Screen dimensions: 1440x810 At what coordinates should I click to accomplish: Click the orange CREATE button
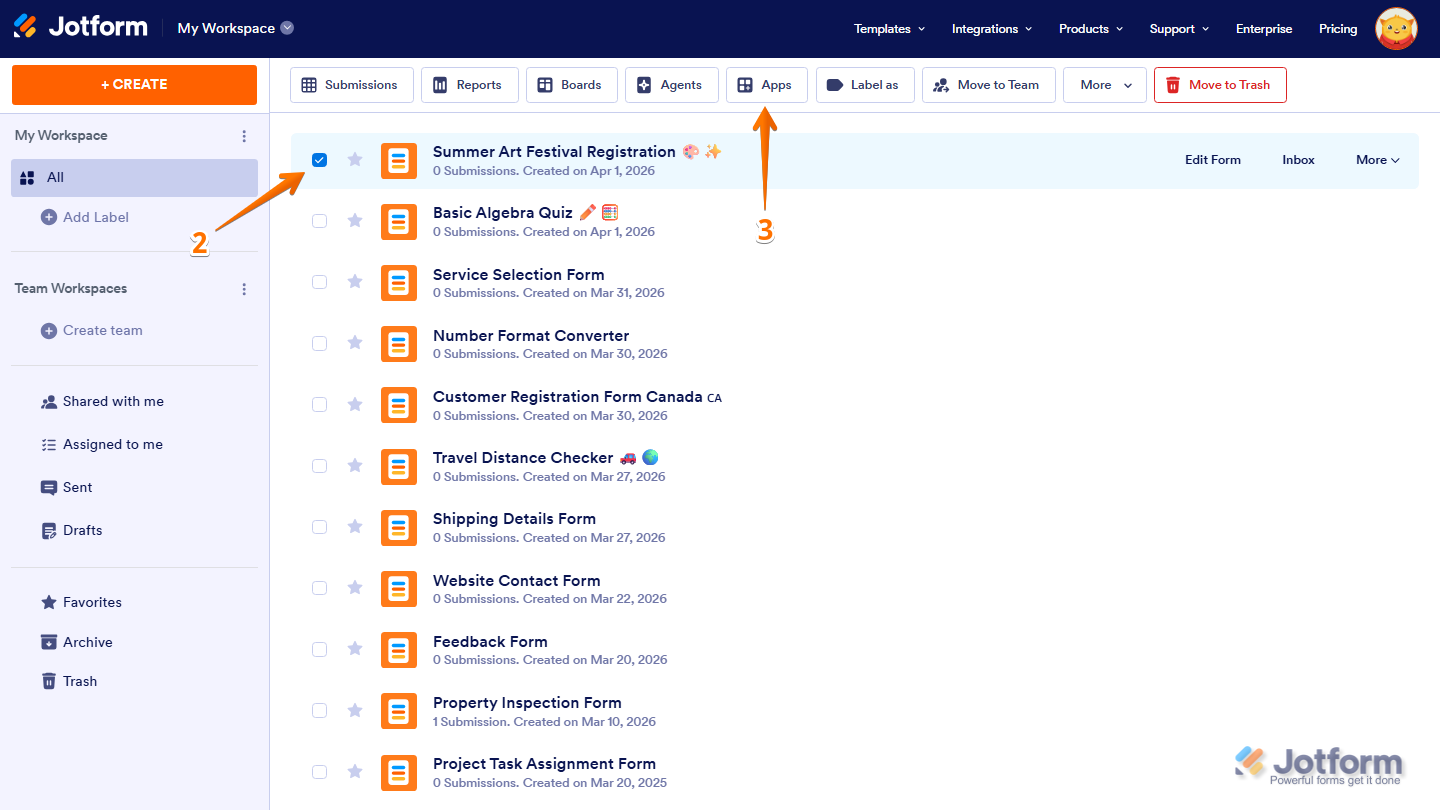(x=133, y=85)
